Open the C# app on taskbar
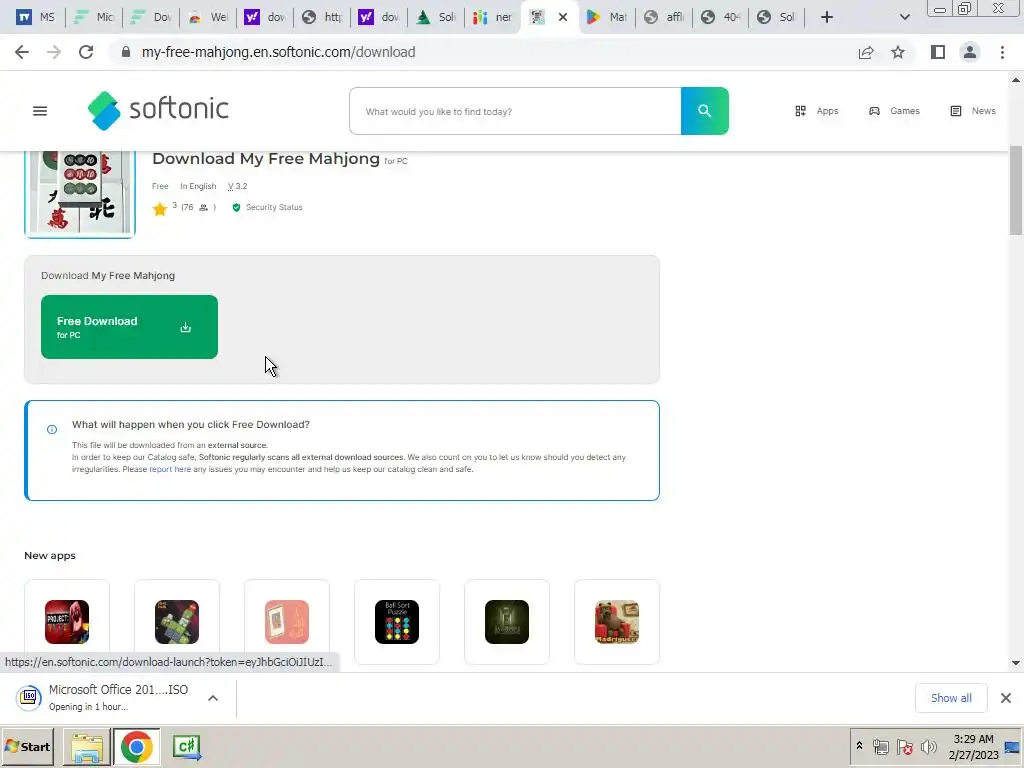Screen dimensions: 1024x768 tap(187, 747)
